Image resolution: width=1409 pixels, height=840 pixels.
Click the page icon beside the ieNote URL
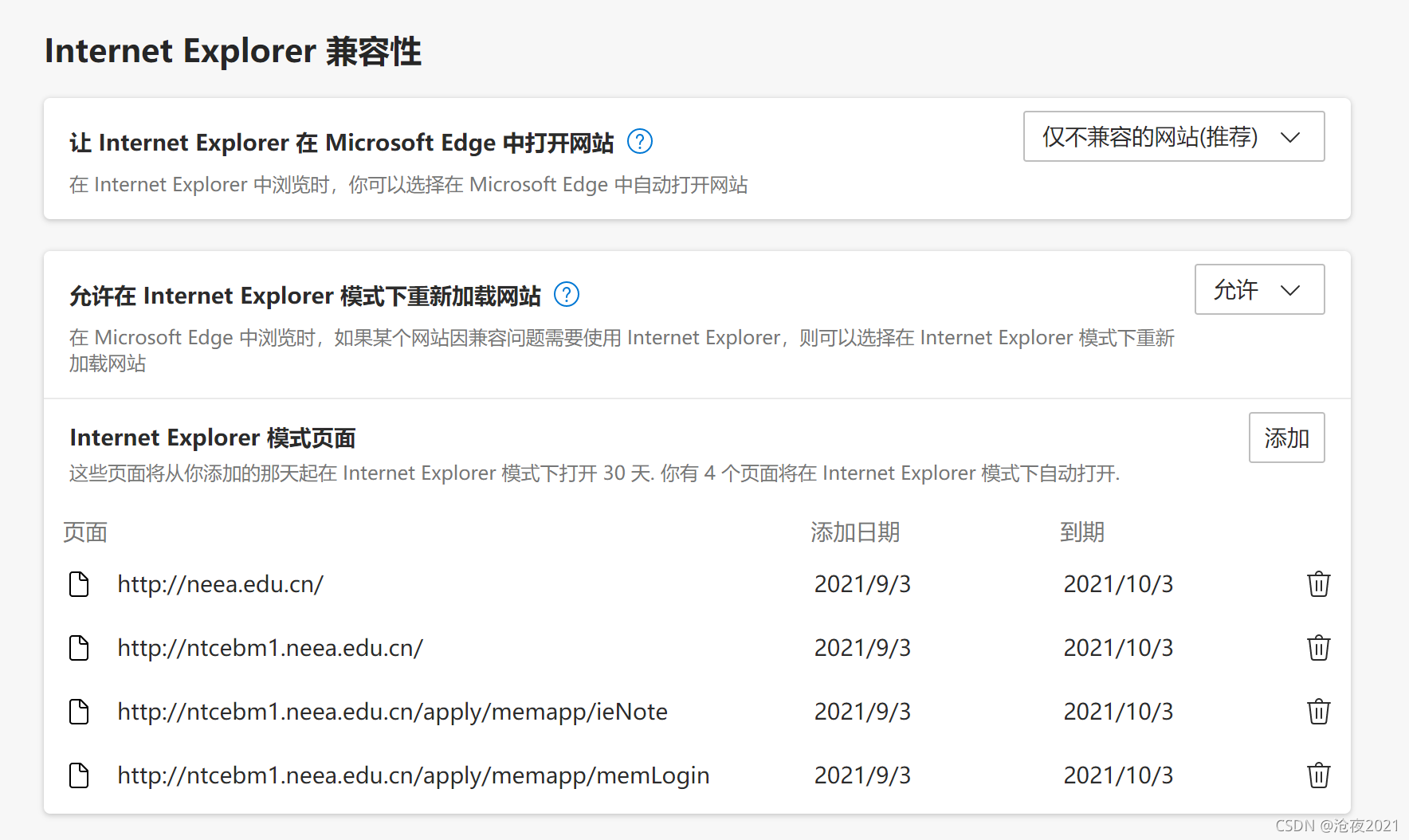click(x=79, y=712)
